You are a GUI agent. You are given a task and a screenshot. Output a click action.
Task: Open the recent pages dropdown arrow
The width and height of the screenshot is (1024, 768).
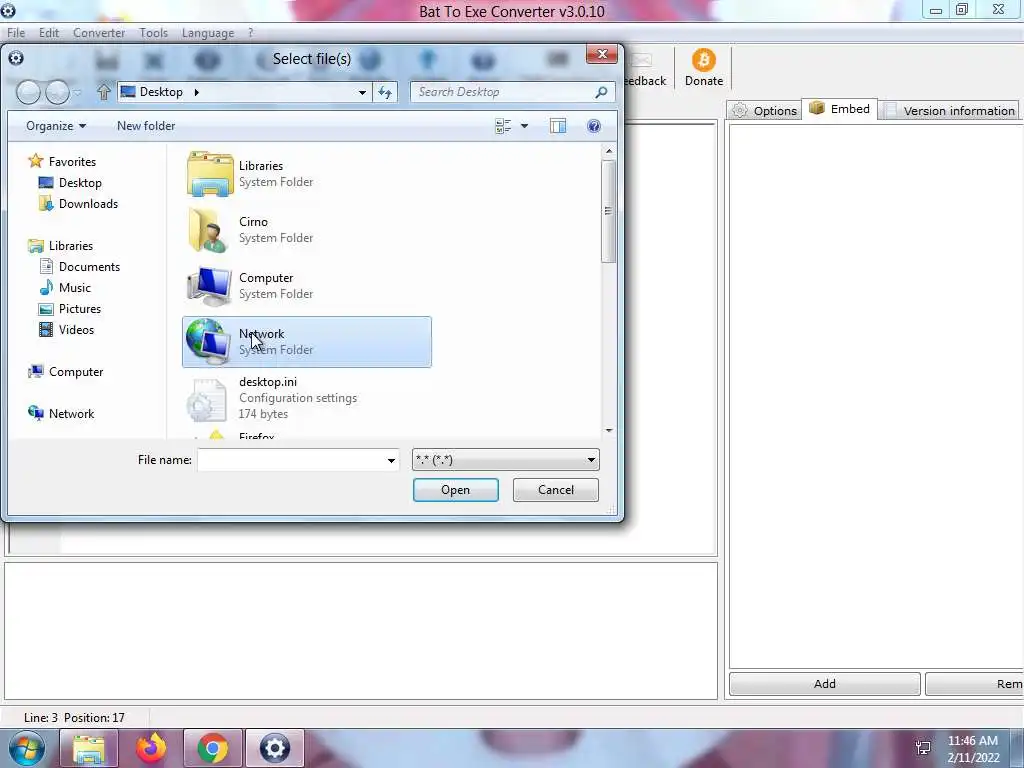(x=77, y=93)
